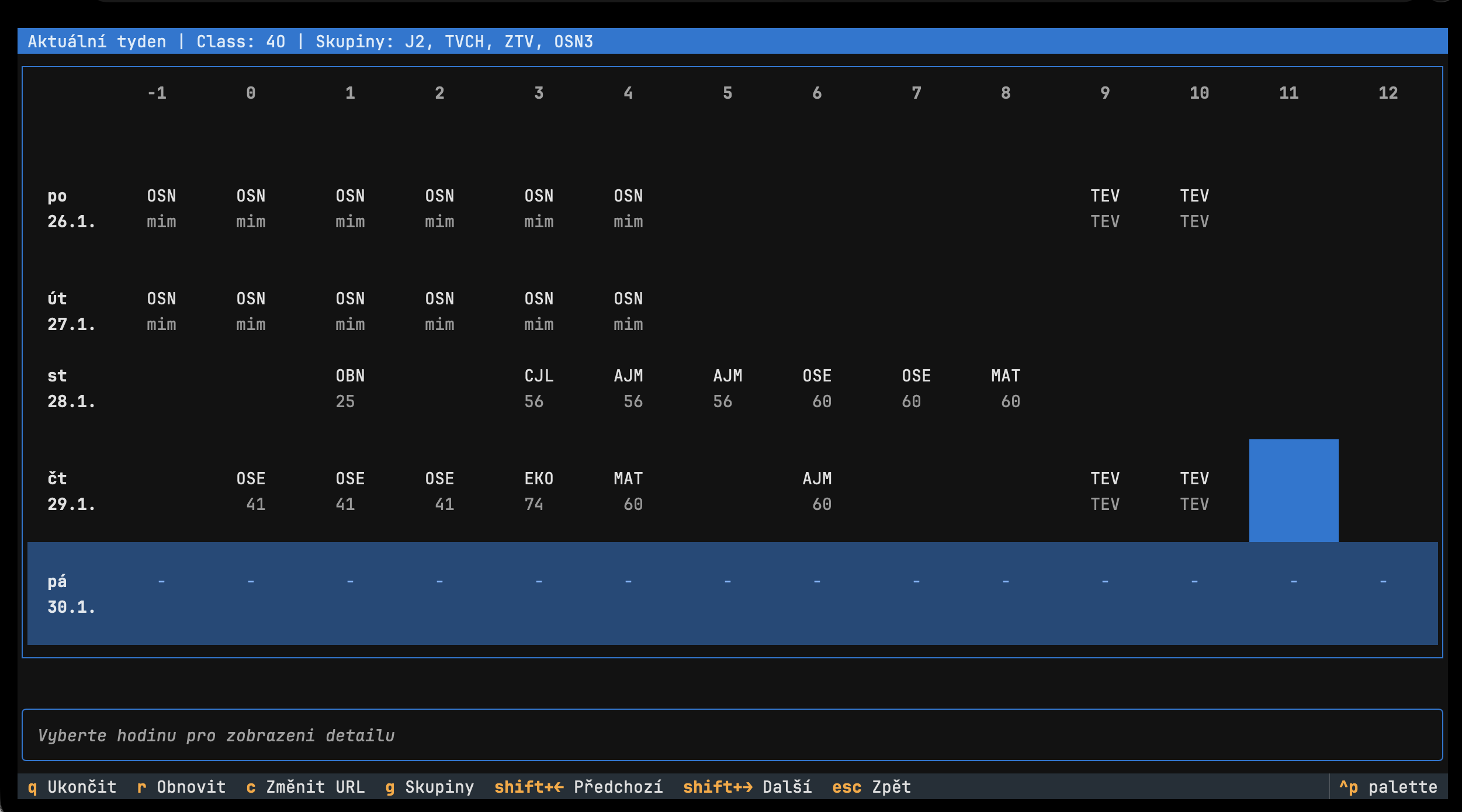Click the detail panel Vyberte hodinu text

coord(216,735)
